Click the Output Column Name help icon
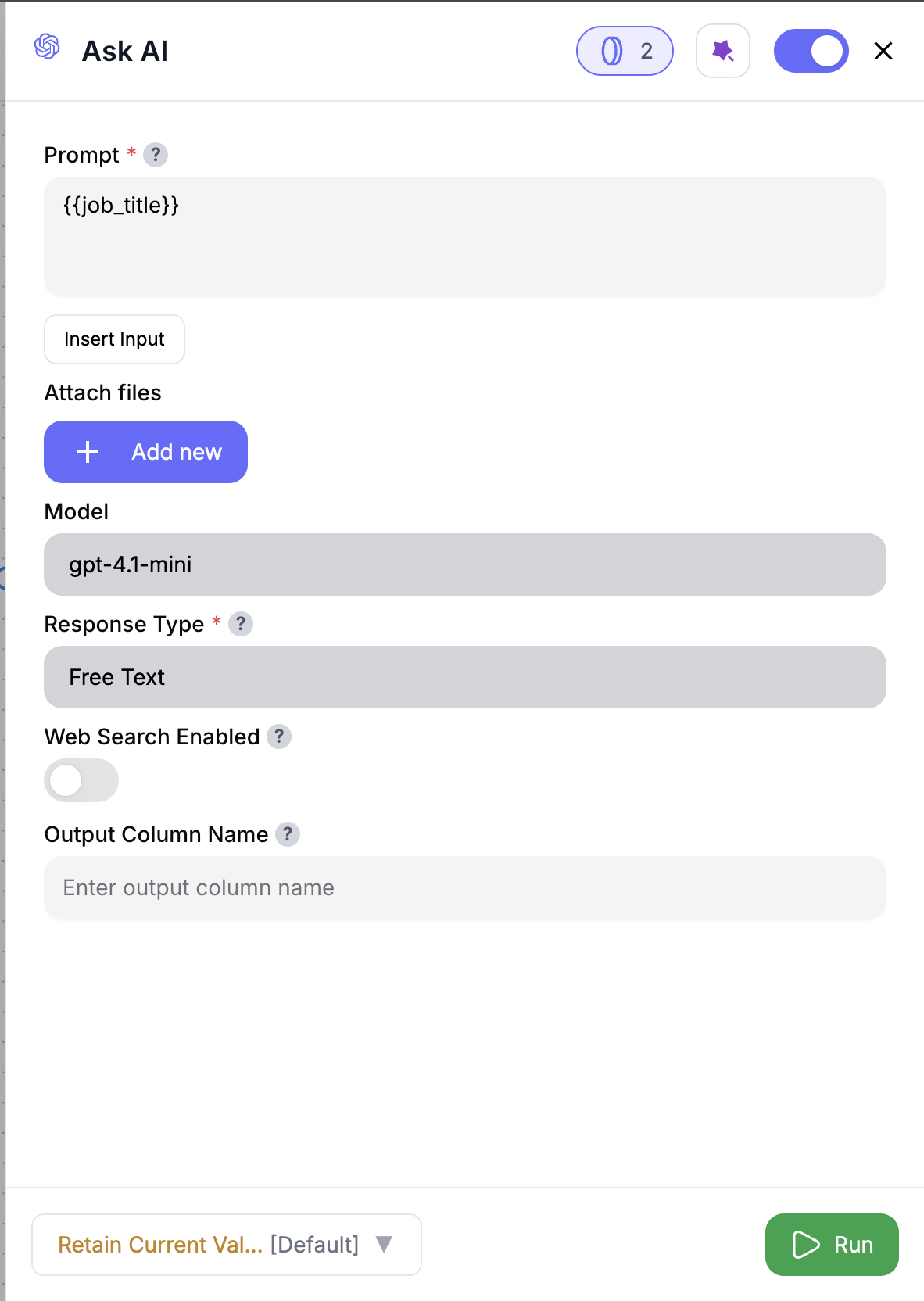Image resolution: width=924 pixels, height=1301 pixels. [x=288, y=834]
